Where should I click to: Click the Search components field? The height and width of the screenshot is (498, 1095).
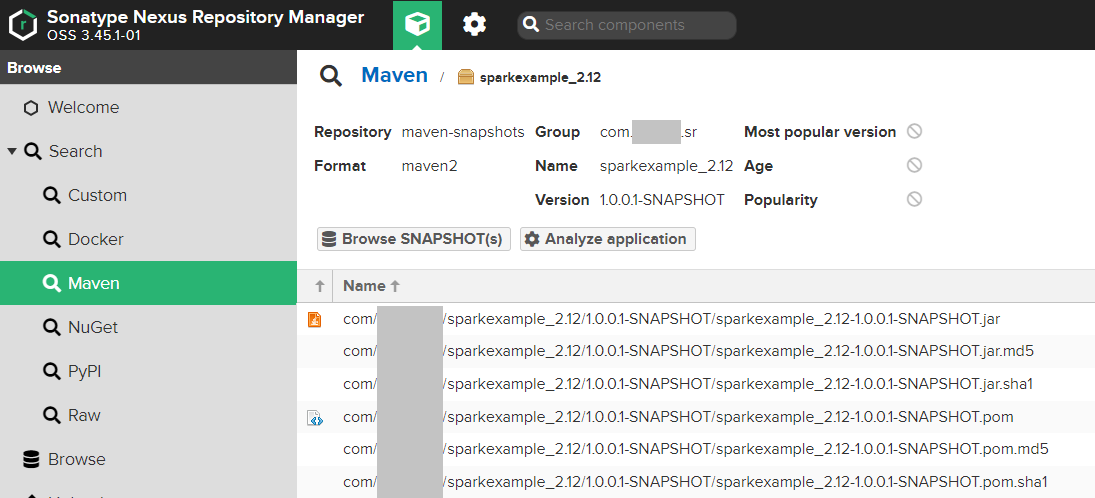pos(626,25)
